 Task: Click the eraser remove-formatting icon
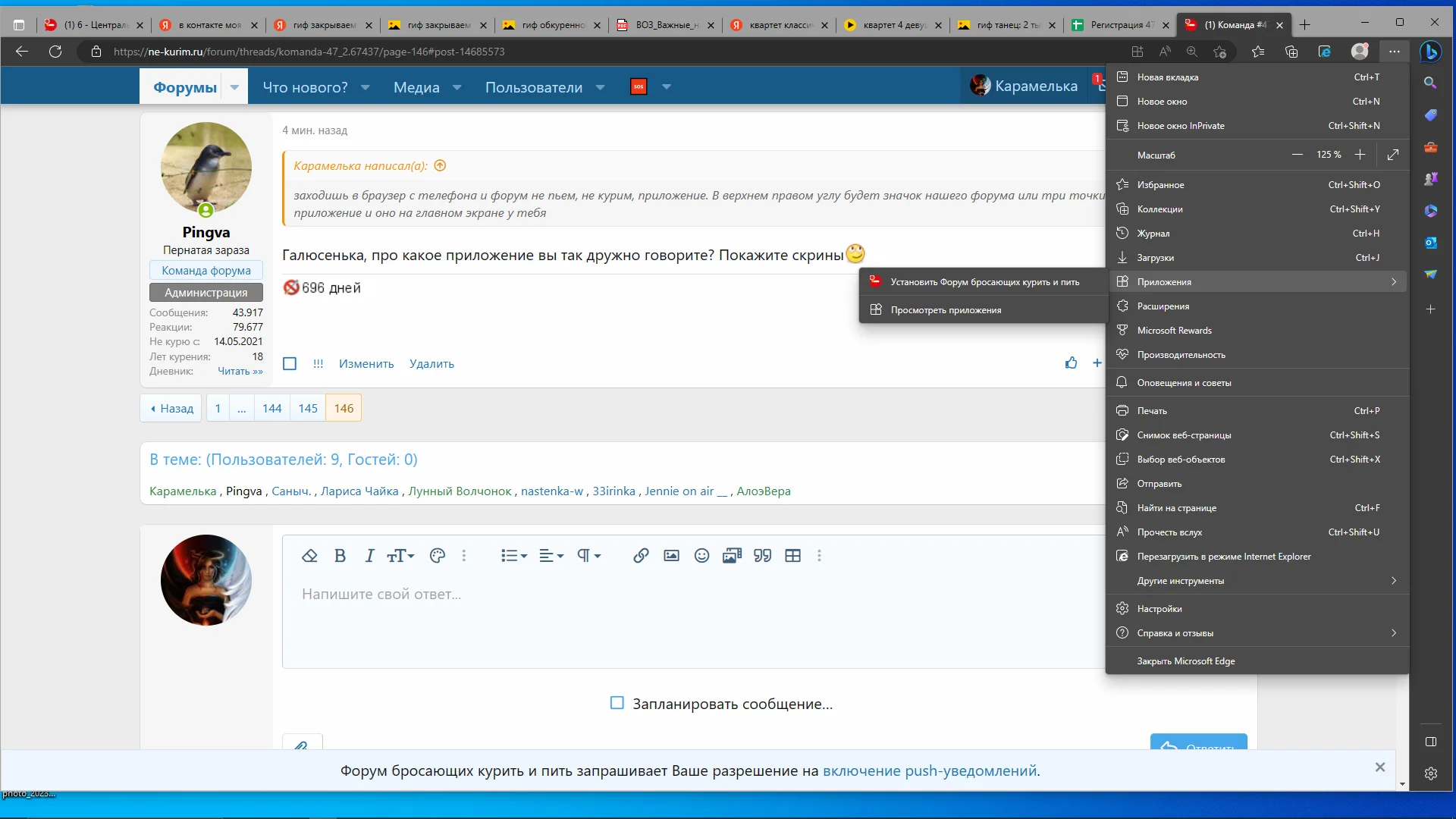[309, 556]
